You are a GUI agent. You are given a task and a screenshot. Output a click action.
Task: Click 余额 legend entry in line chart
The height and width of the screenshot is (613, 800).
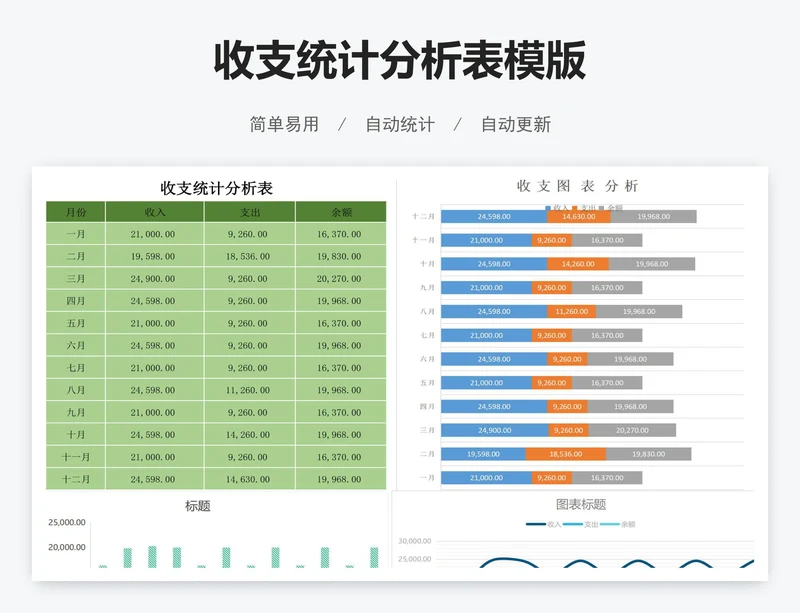(617, 524)
